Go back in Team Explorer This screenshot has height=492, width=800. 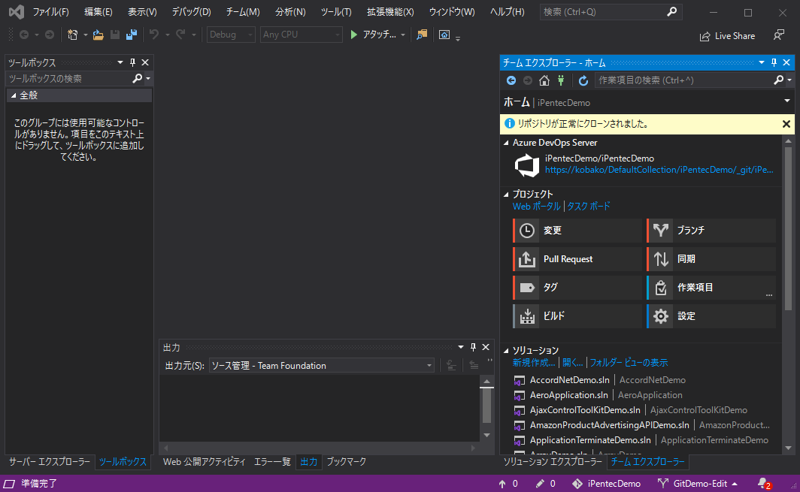click(511, 81)
